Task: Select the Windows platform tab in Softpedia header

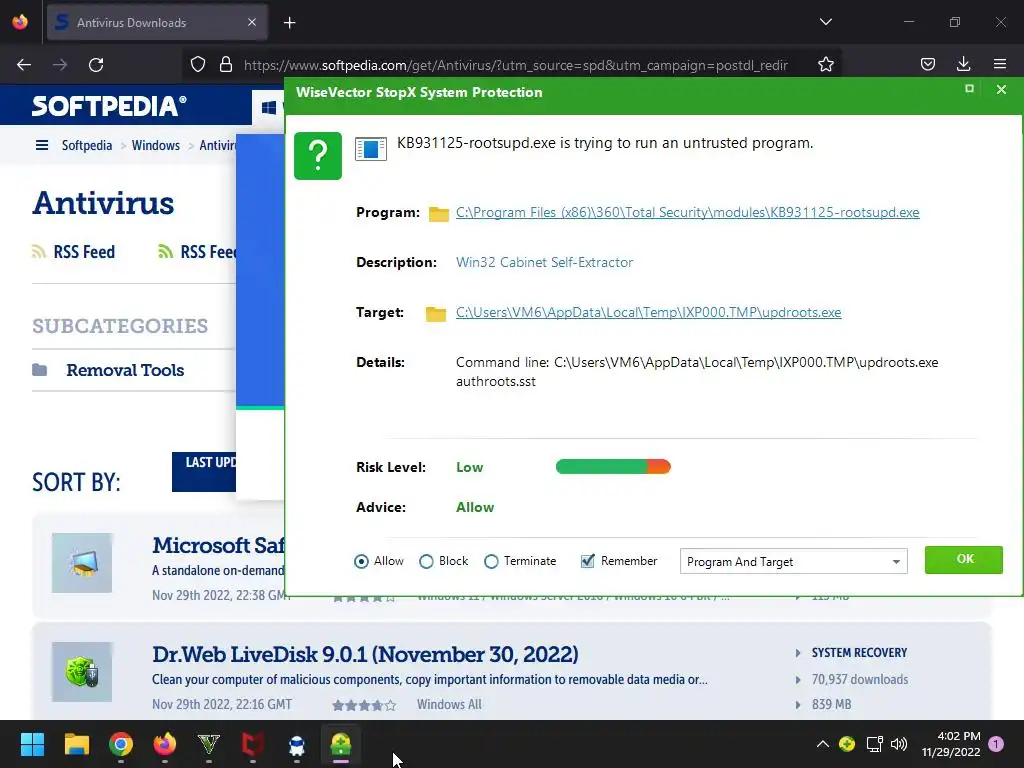Action: [x=268, y=107]
